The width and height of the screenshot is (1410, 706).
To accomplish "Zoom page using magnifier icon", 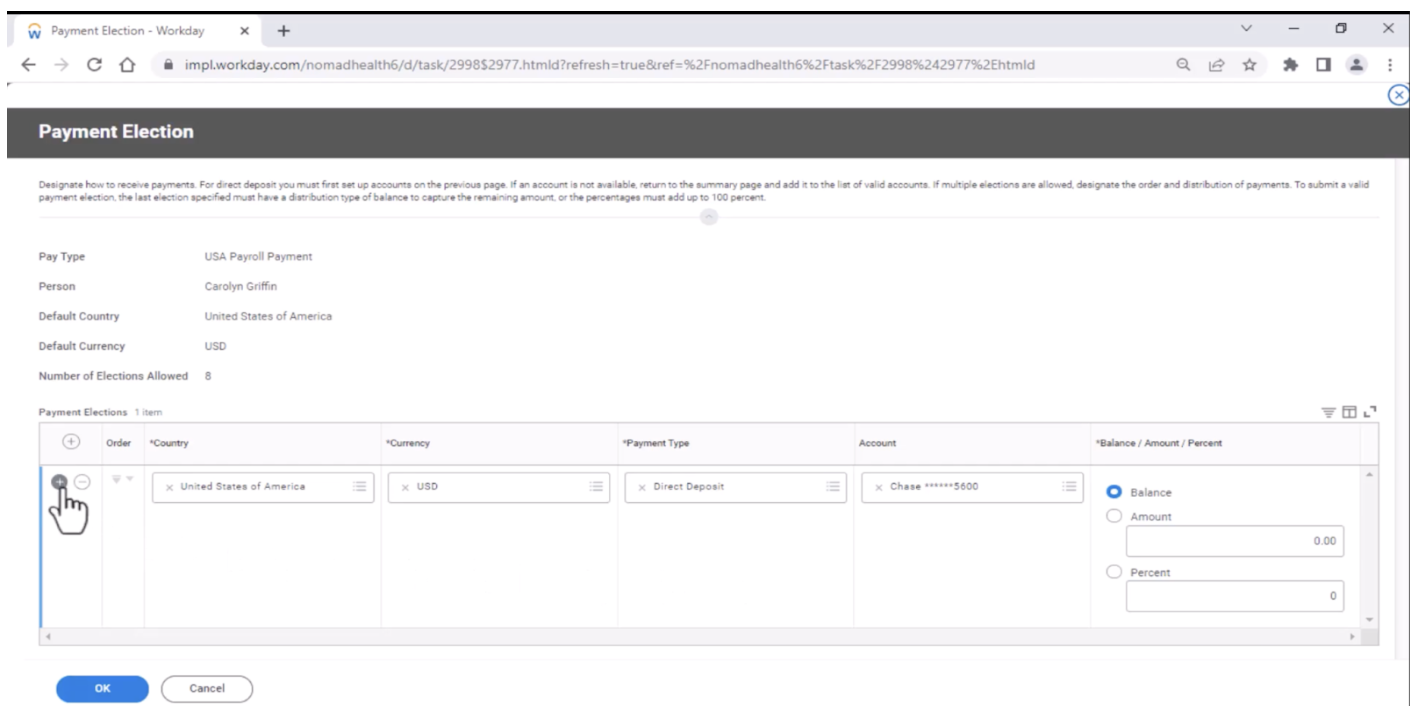I will click(1183, 64).
